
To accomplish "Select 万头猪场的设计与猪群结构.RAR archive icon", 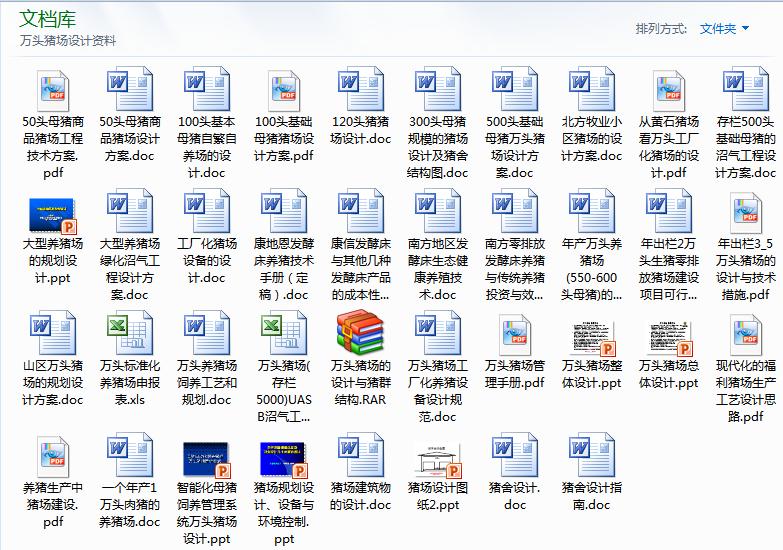I will (x=360, y=335).
